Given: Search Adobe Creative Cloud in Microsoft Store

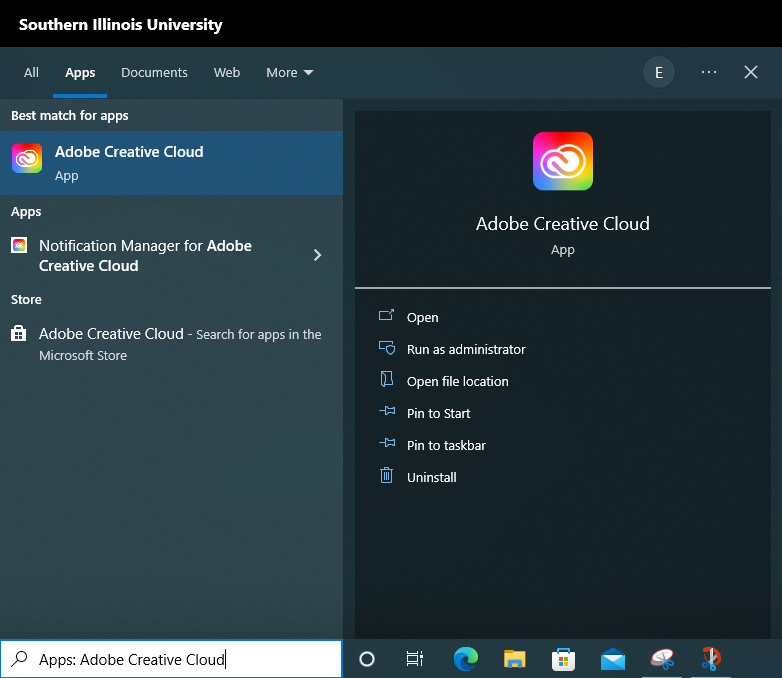Looking at the screenshot, I should click(x=172, y=344).
